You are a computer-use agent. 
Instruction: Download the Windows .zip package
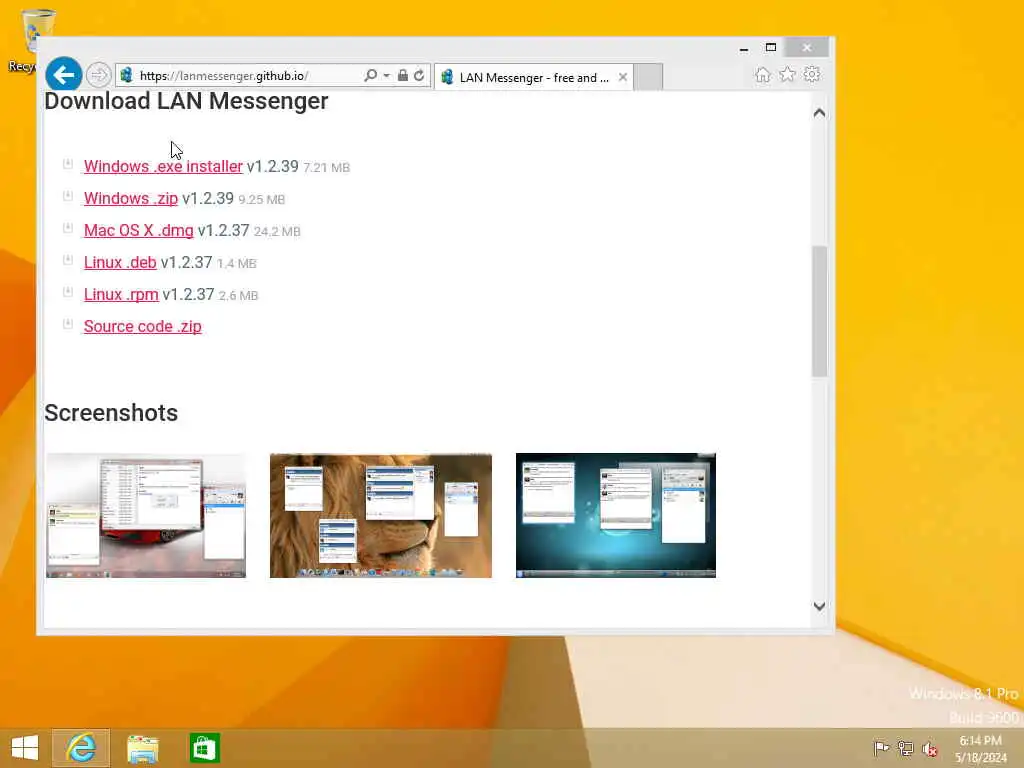pyautogui.click(x=131, y=199)
